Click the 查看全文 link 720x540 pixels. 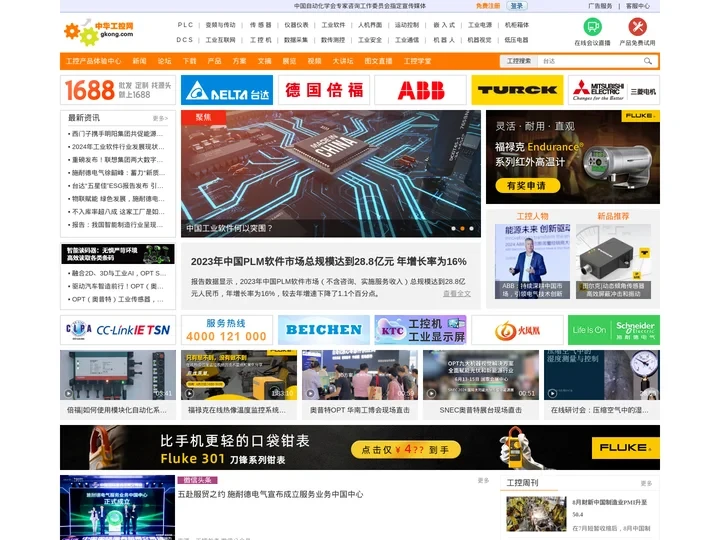457,293
